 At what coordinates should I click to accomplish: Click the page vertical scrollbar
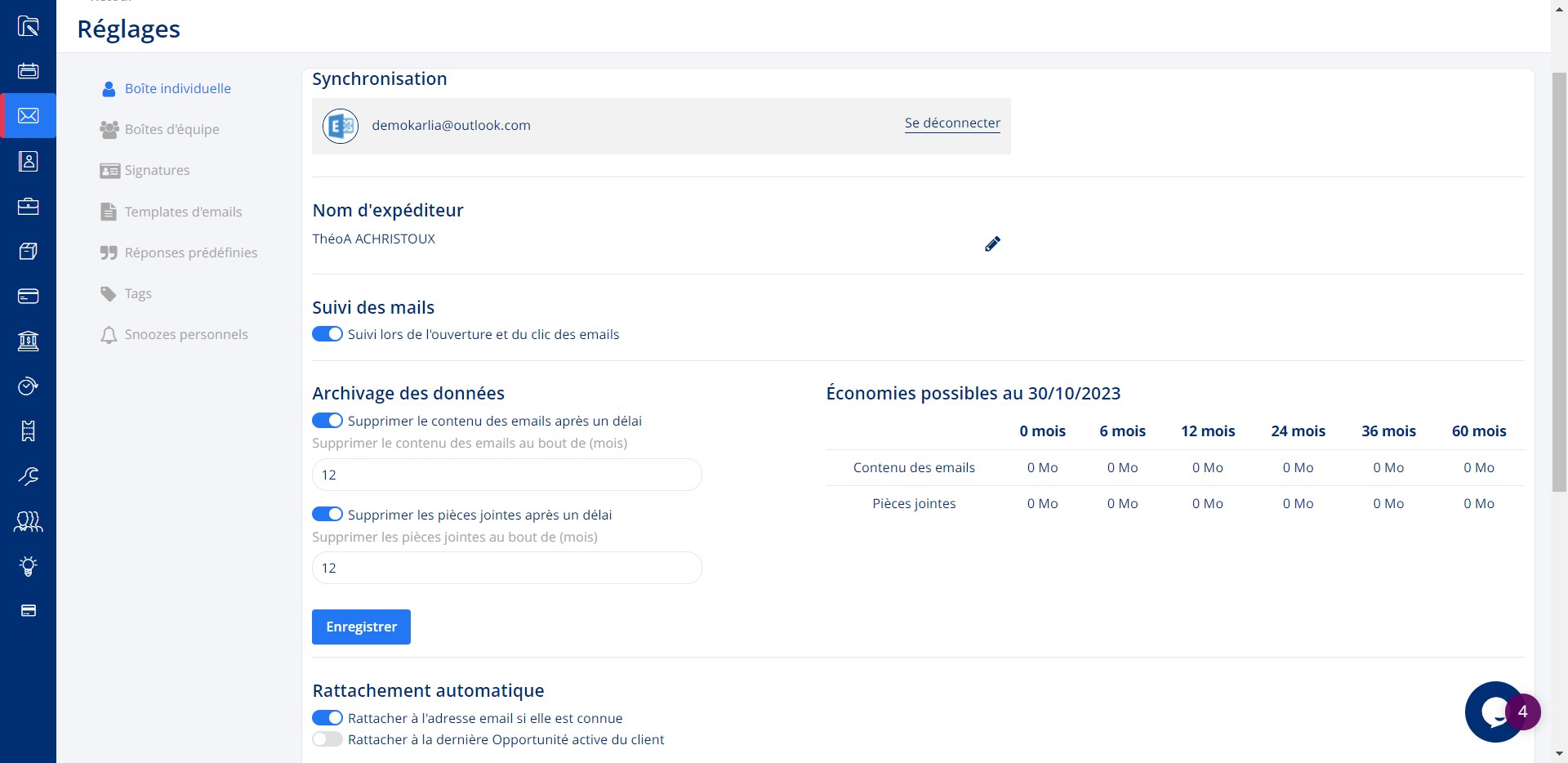[1559, 286]
